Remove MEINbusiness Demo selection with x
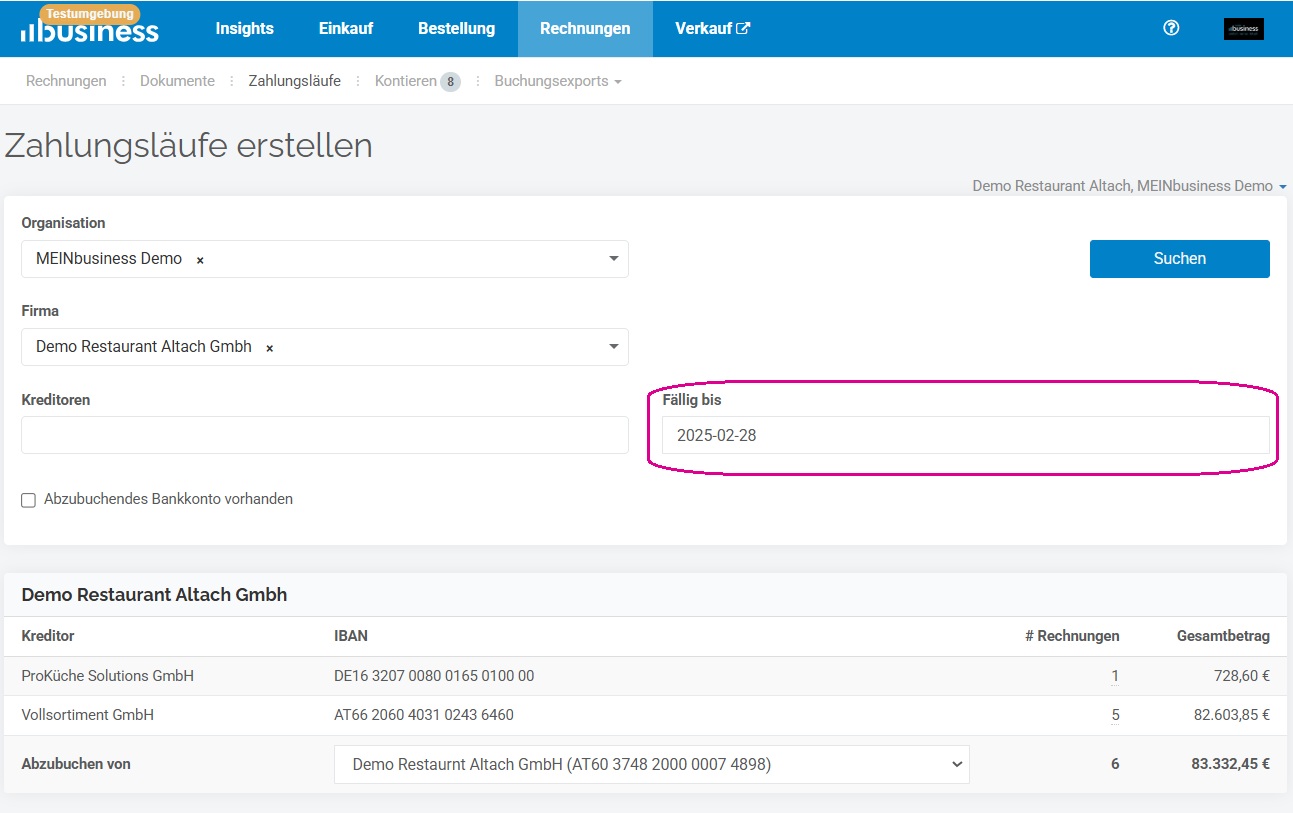The image size is (1293, 813). [200, 260]
